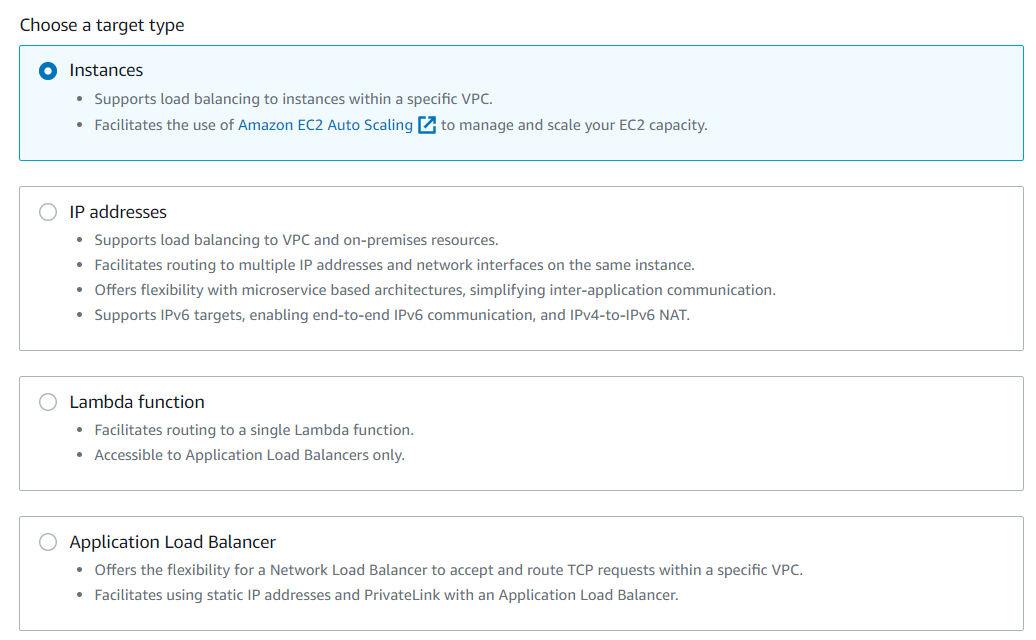Click 'Facilitates routing to a single Lambda function' bullet
This screenshot has height=640, width=1036.
tap(254, 430)
